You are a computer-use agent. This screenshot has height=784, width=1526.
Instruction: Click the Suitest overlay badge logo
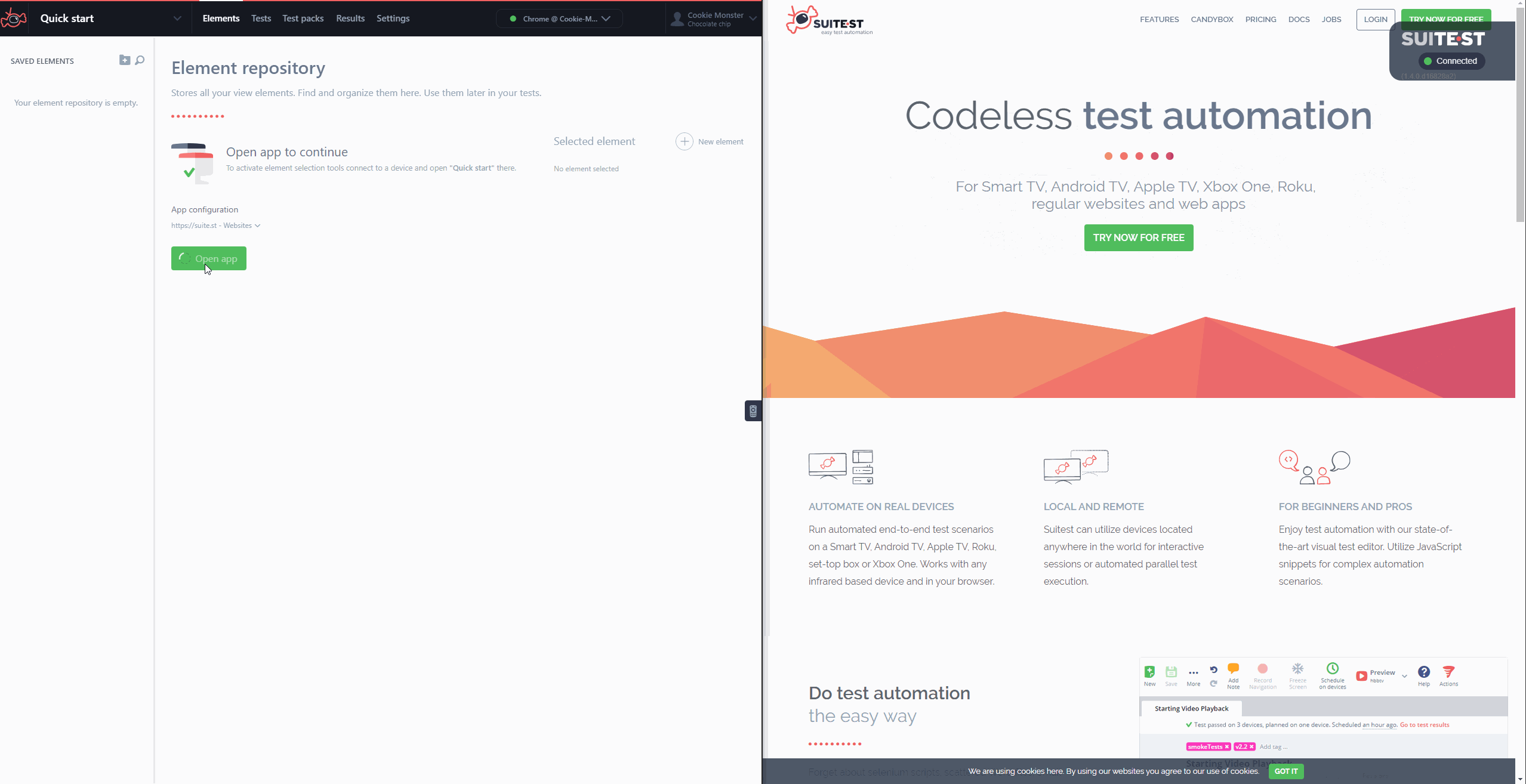[1442, 39]
